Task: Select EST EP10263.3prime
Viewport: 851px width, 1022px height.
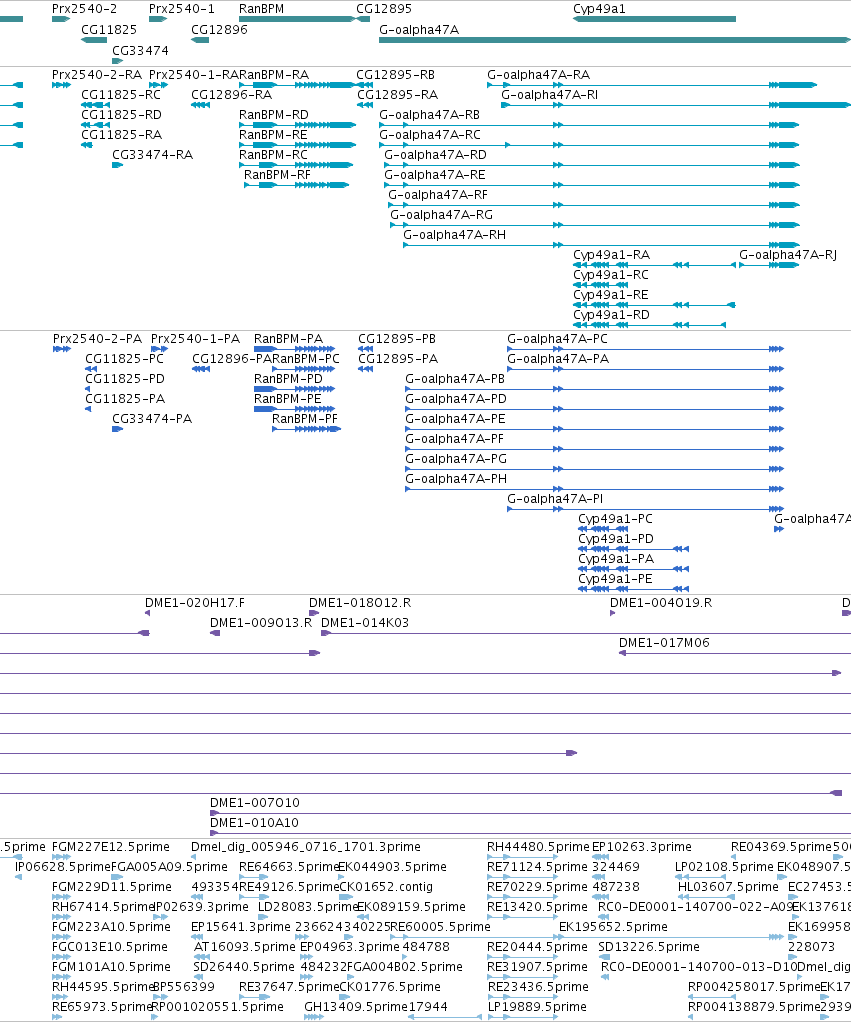Action: [x=642, y=847]
